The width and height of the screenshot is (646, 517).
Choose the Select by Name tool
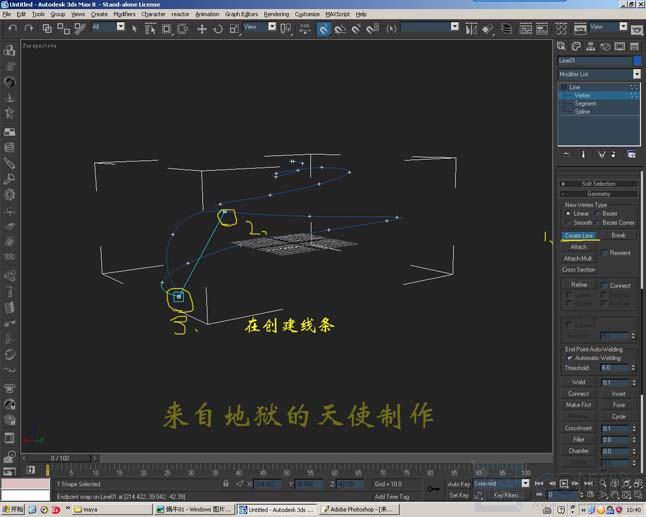150,28
